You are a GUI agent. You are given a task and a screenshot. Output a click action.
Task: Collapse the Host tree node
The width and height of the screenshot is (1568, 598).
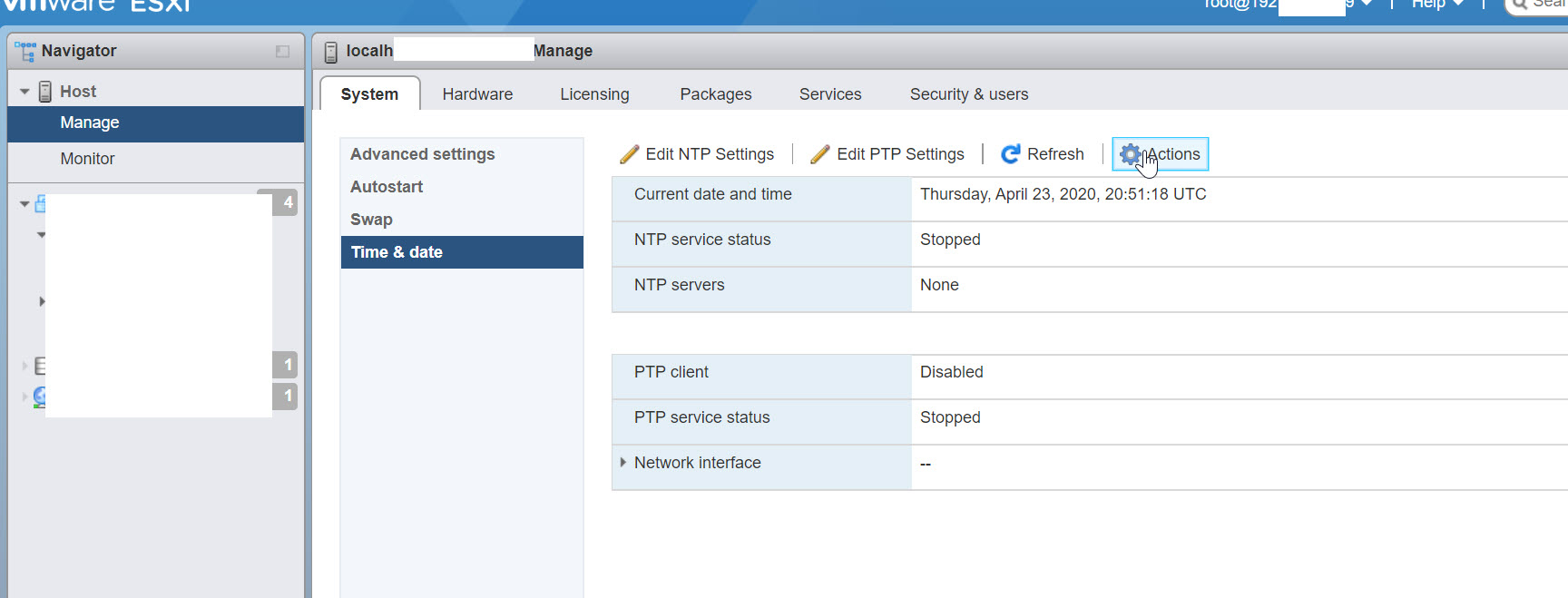[x=24, y=92]
